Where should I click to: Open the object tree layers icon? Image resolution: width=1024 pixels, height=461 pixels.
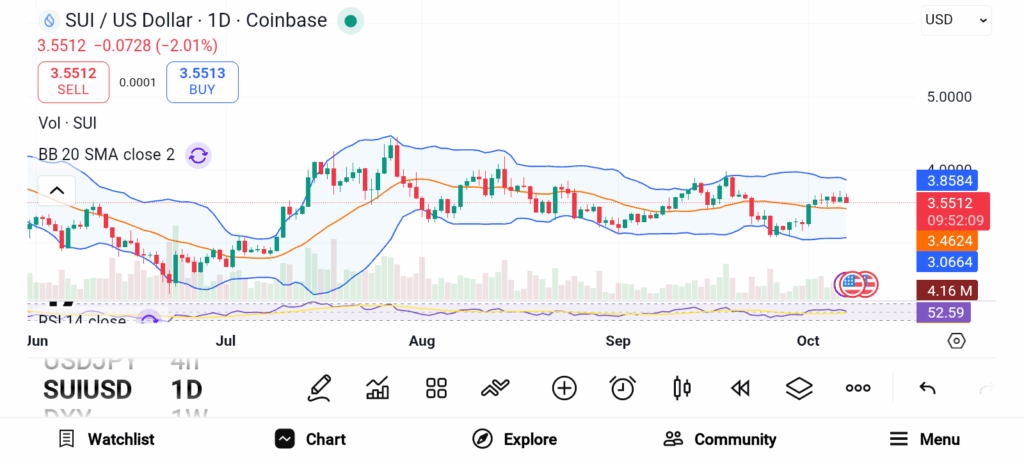tap(799, 388)
